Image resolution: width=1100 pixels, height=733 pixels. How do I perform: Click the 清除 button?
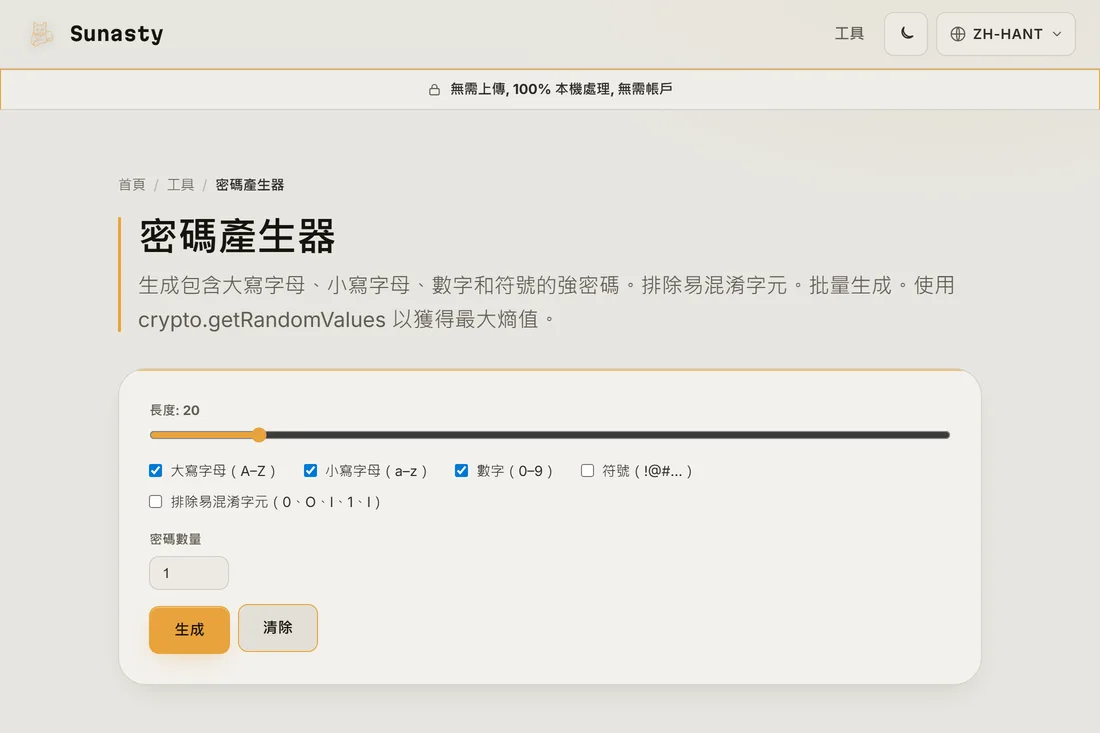(278, 628)
